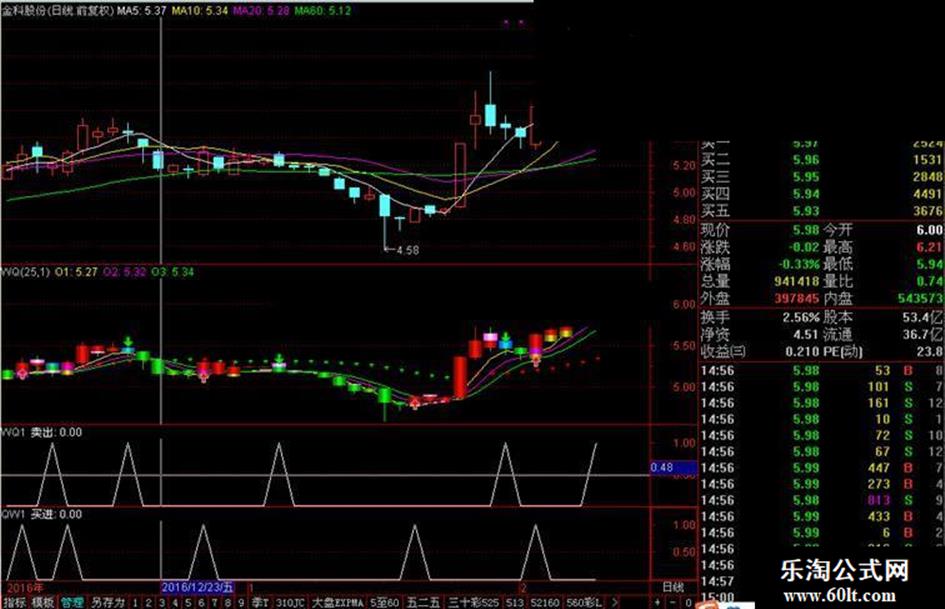The width and height of the screenshot is (945, 609).
Task: Click the 今开 value 6.00
Action: click(x=930, y=230)
